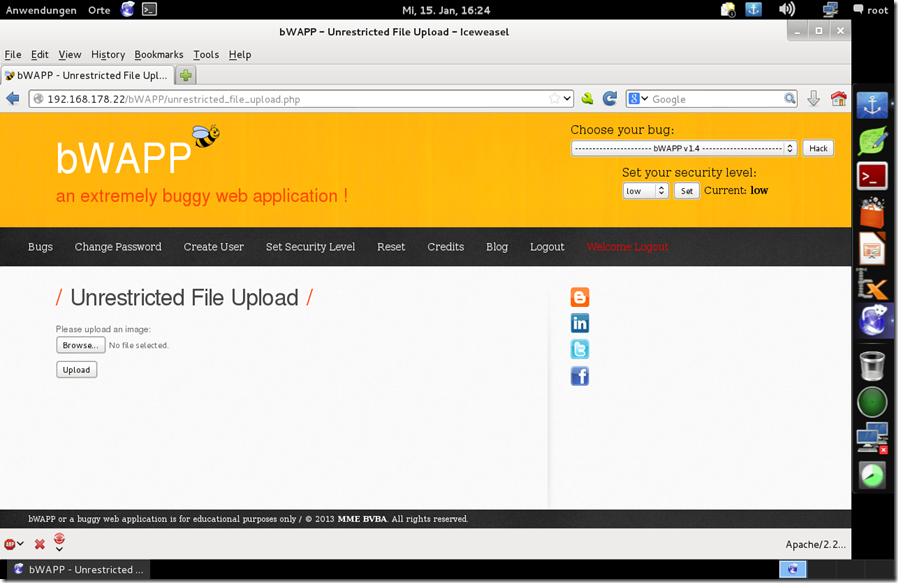898x583 pixels.
Task: Open the File menu
Action: tap(13, 54)
